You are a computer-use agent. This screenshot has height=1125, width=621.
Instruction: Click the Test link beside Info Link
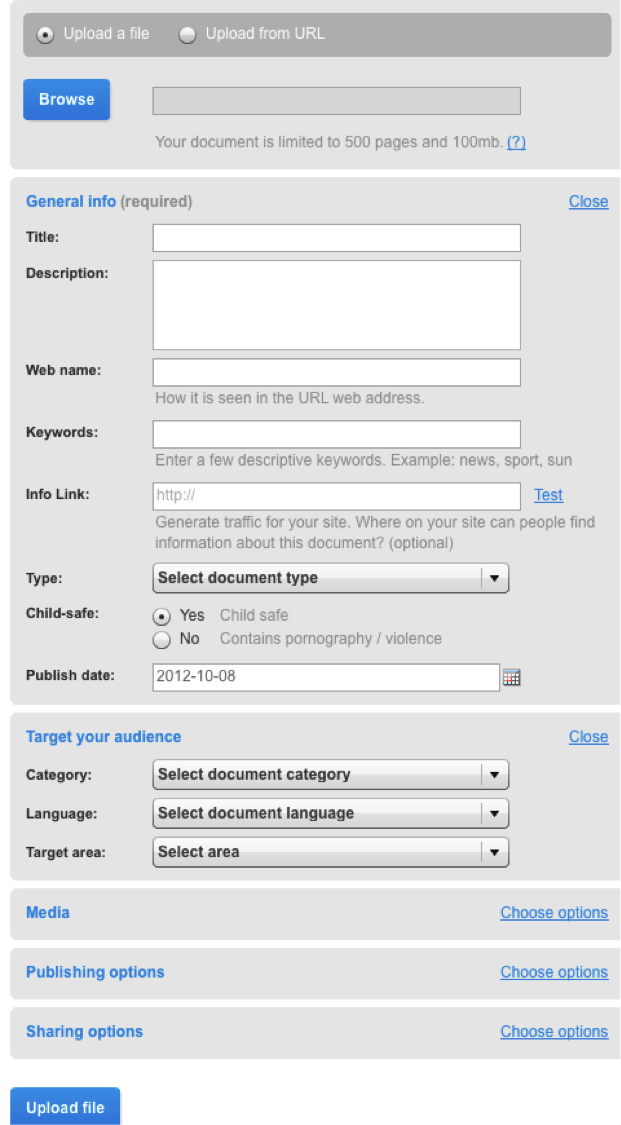pyautogui.click(x=549, y=495)
